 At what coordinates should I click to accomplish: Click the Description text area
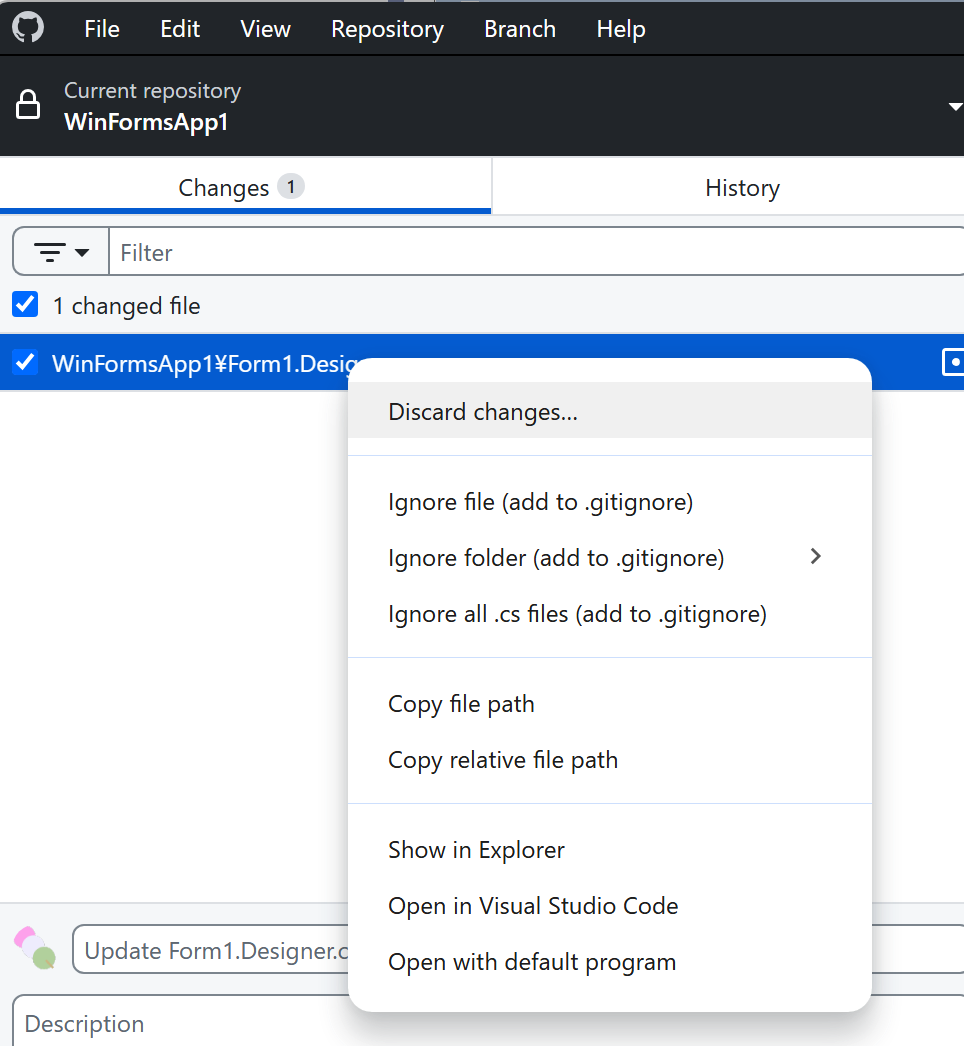[x=488, y=1023]
